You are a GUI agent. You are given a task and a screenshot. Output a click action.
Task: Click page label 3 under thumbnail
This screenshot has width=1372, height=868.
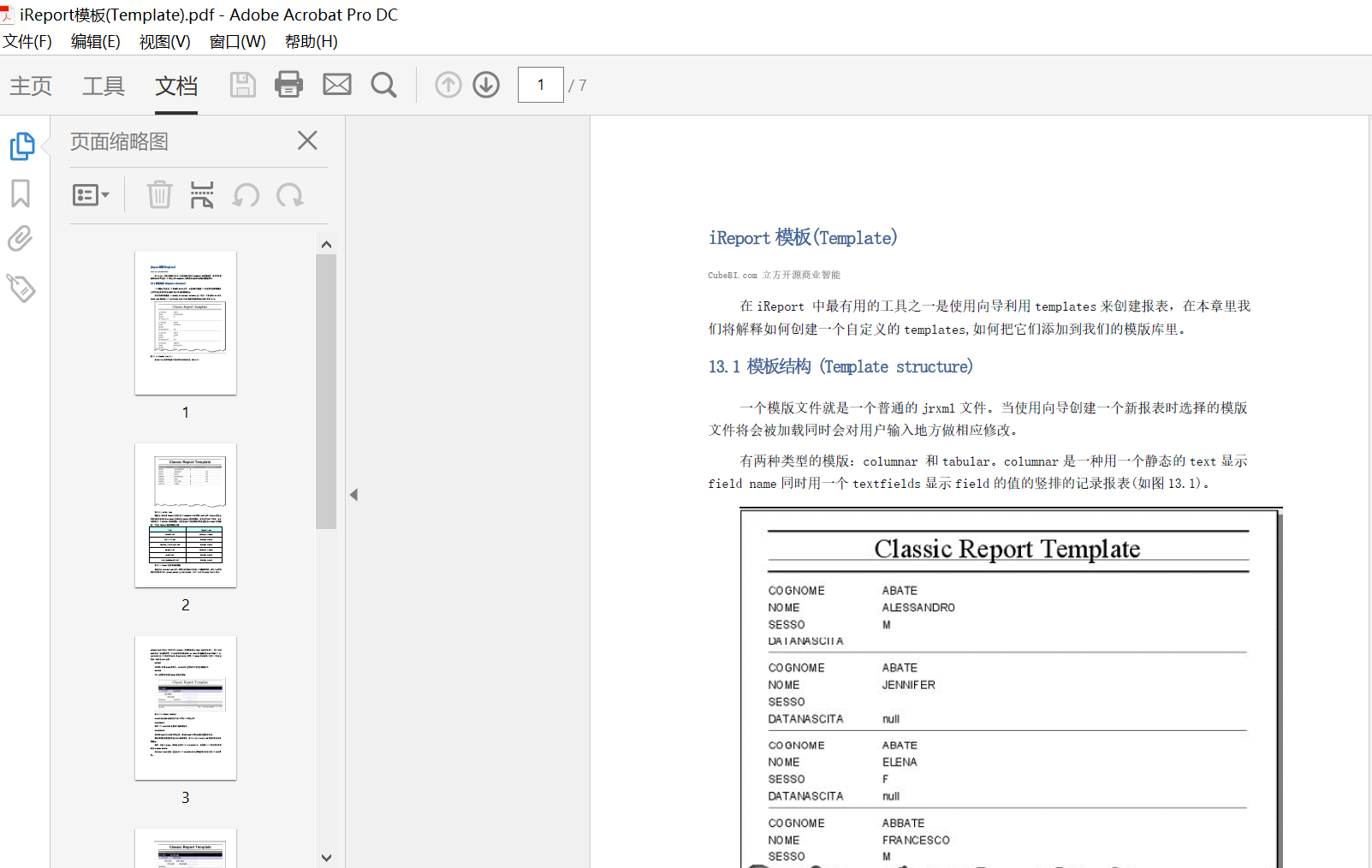pyautogui.click(x=186, y=798)
